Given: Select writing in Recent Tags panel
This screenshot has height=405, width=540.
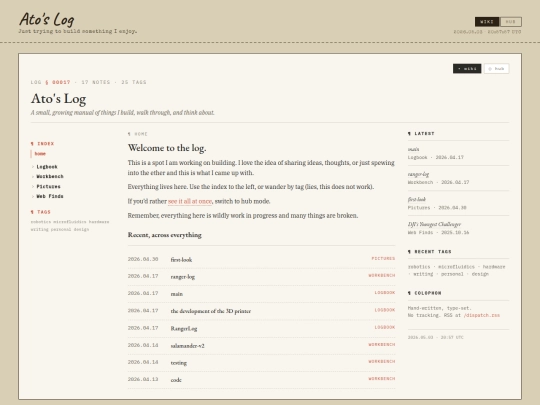Looking at the screenshot, I should pos(423,274).
